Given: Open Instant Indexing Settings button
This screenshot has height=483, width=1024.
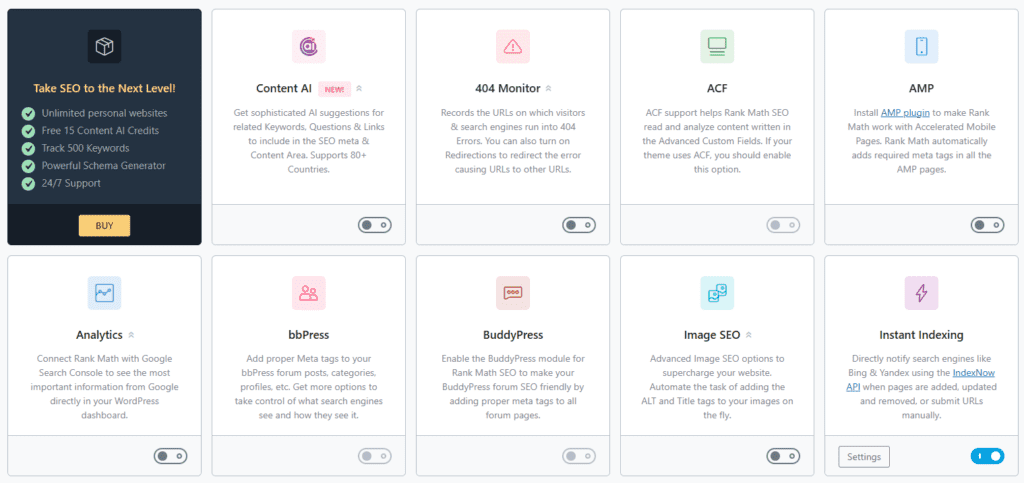Looking at the screenshot, I should (x=864, y=457).
